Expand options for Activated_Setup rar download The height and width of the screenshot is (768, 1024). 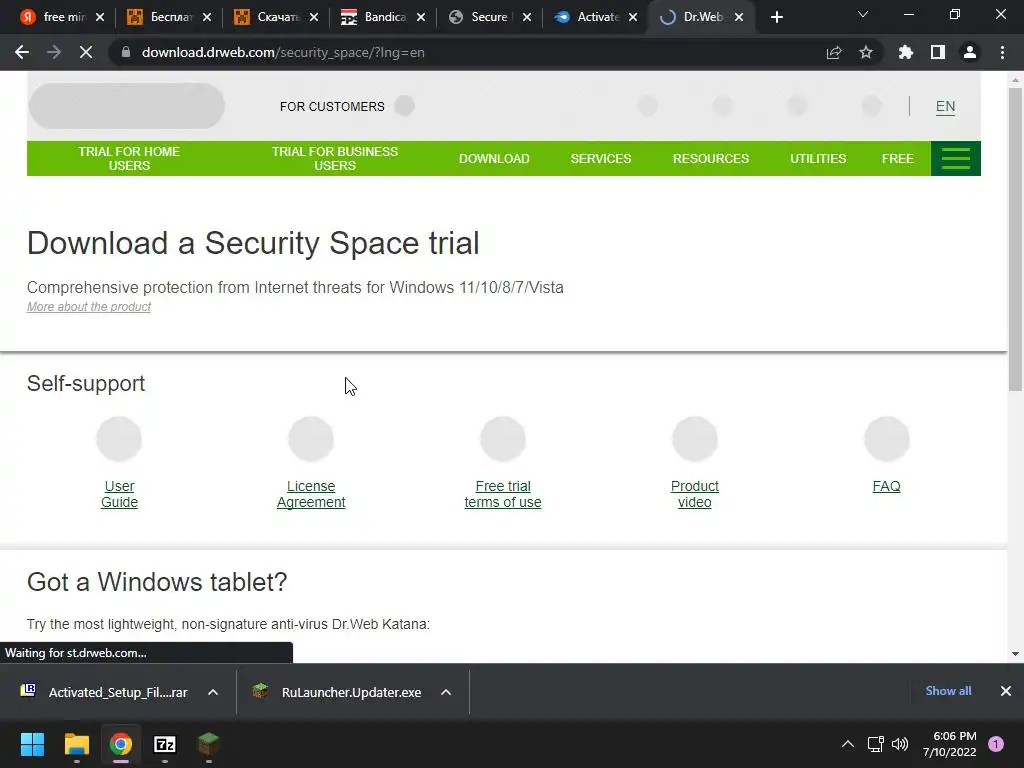click(x=213, y=692)
